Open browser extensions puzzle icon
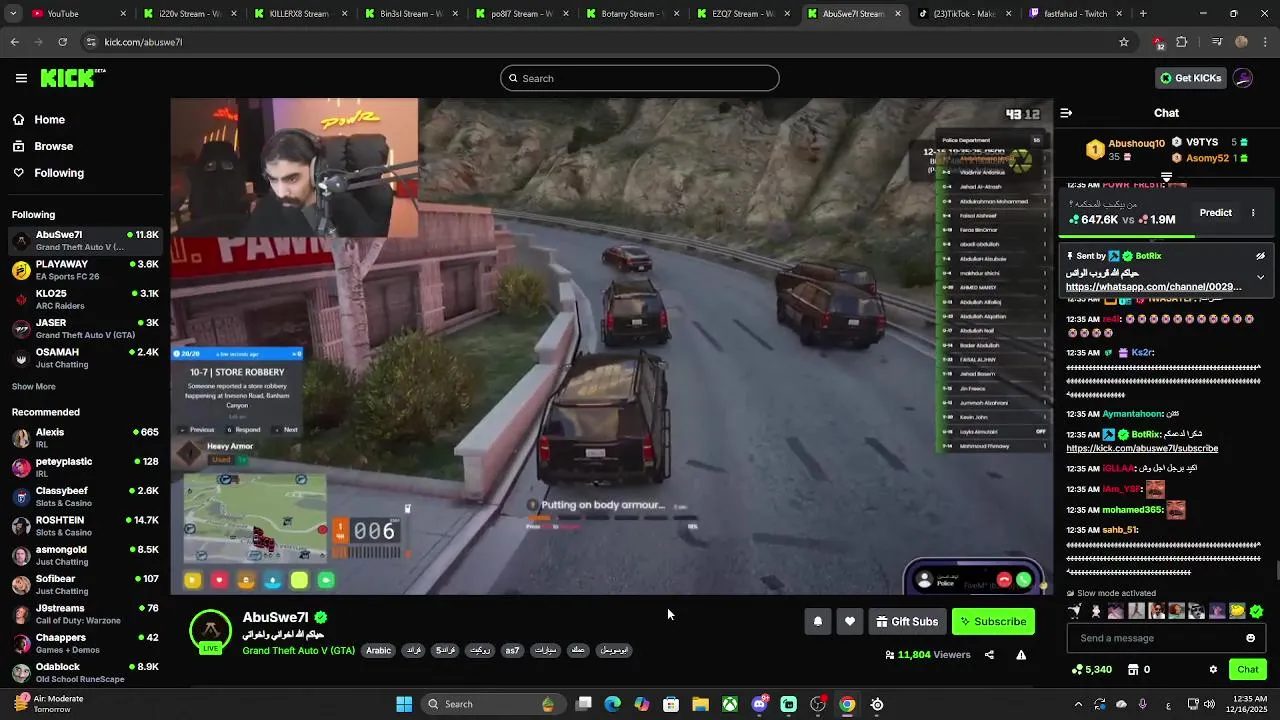This screenshot has width=1280, height=720. 1182,42
